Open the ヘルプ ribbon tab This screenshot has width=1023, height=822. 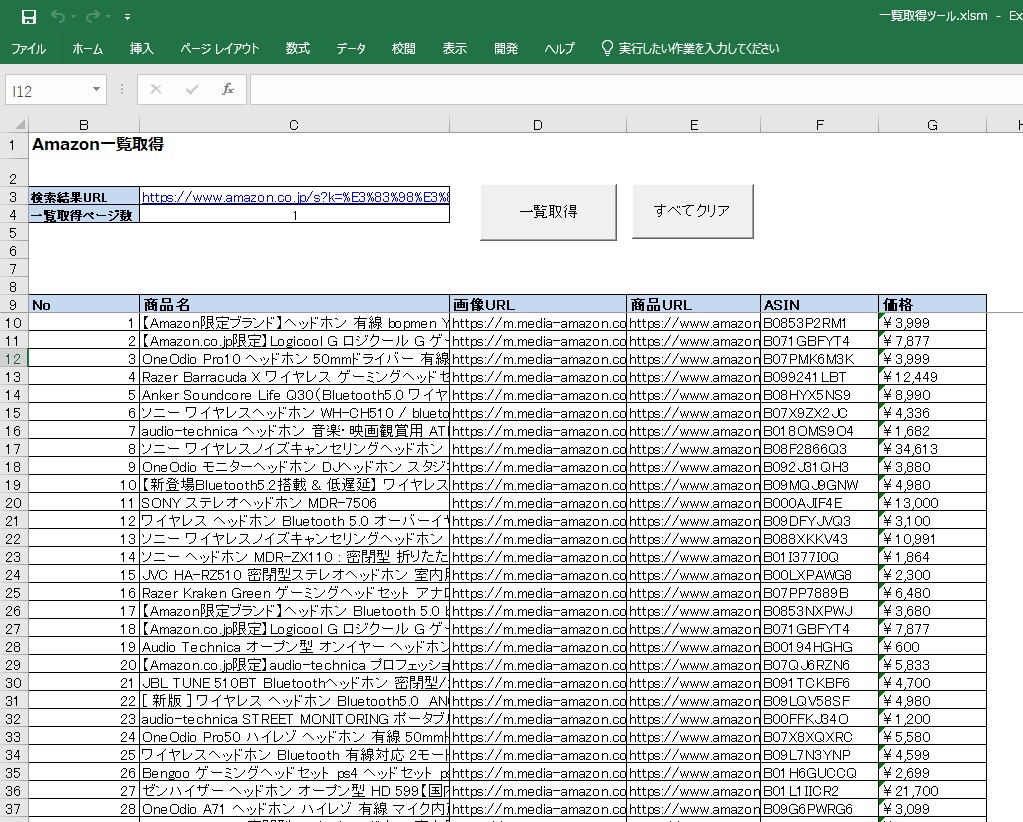[559, 48]
